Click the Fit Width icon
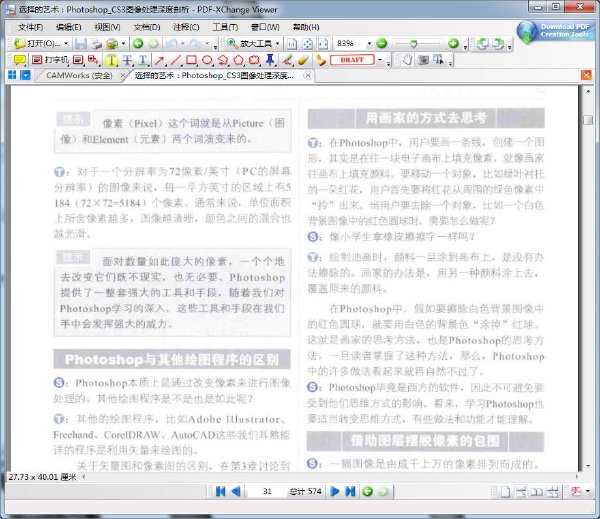Screen dimensions: 600x519 click(323, 44)
